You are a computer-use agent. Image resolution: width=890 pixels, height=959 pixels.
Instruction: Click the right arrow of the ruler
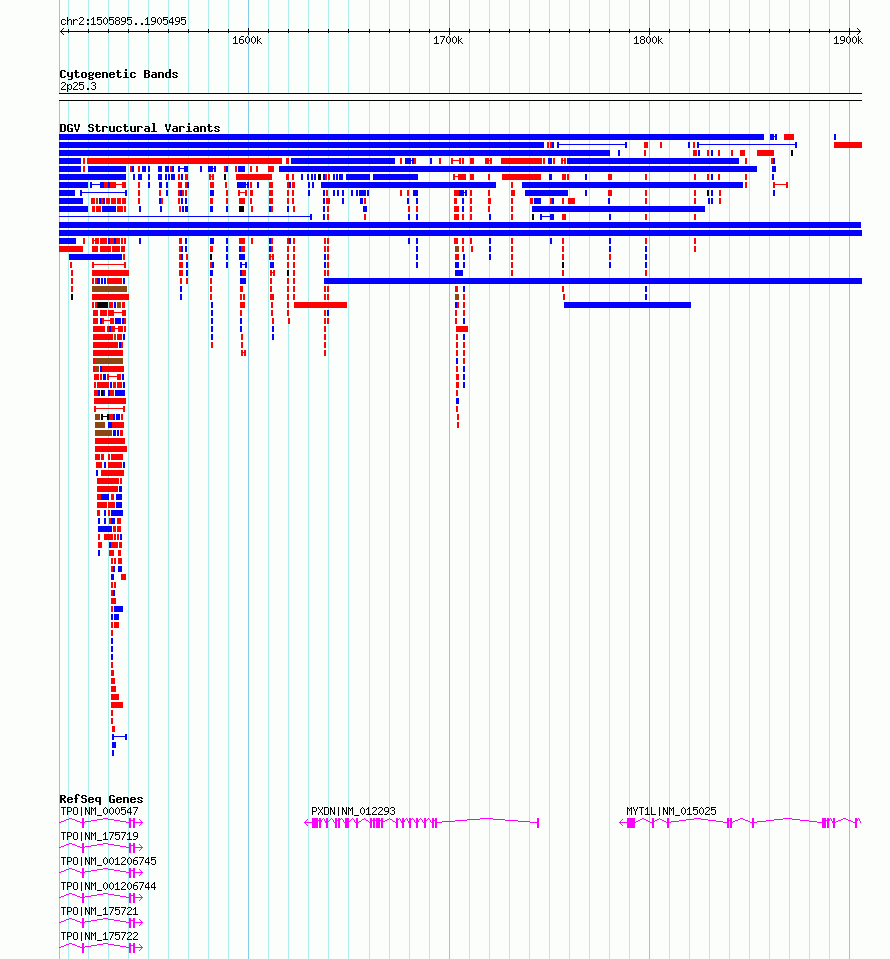858,32
